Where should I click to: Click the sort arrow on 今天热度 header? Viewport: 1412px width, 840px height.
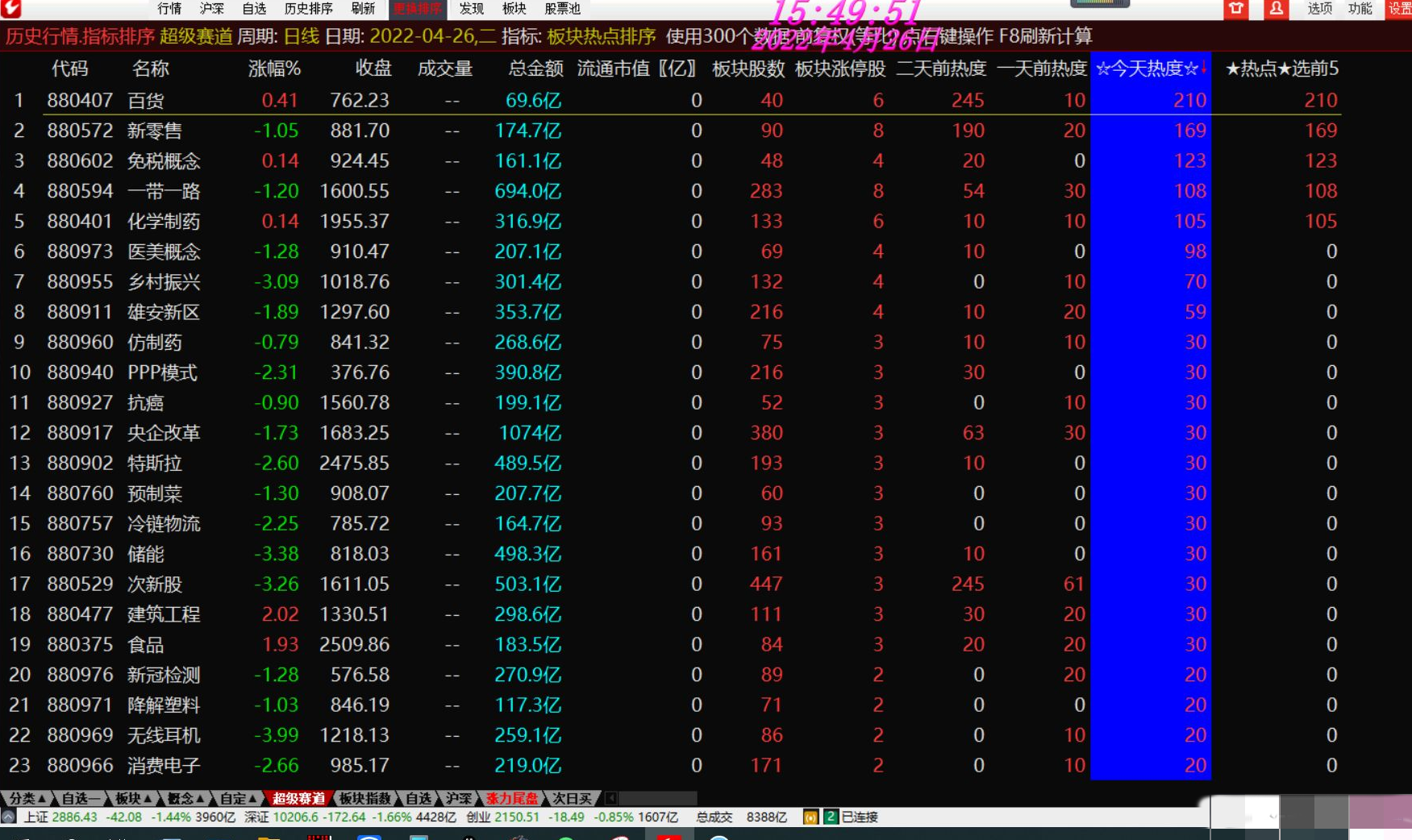tap(1203, 68)
